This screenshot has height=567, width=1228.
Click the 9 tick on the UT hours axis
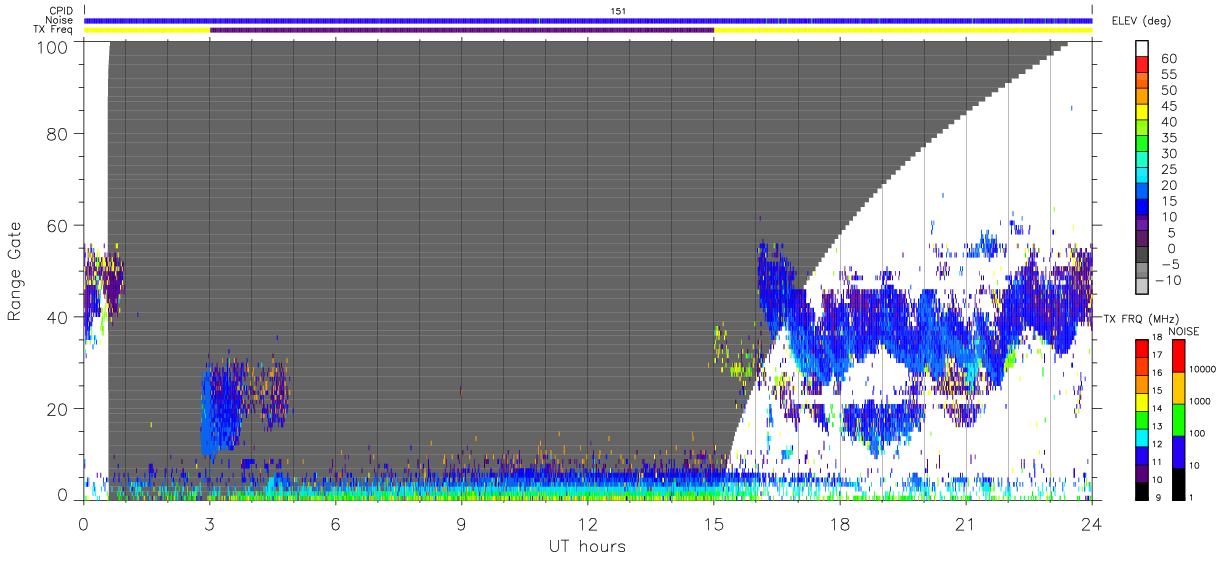[462, 524]
